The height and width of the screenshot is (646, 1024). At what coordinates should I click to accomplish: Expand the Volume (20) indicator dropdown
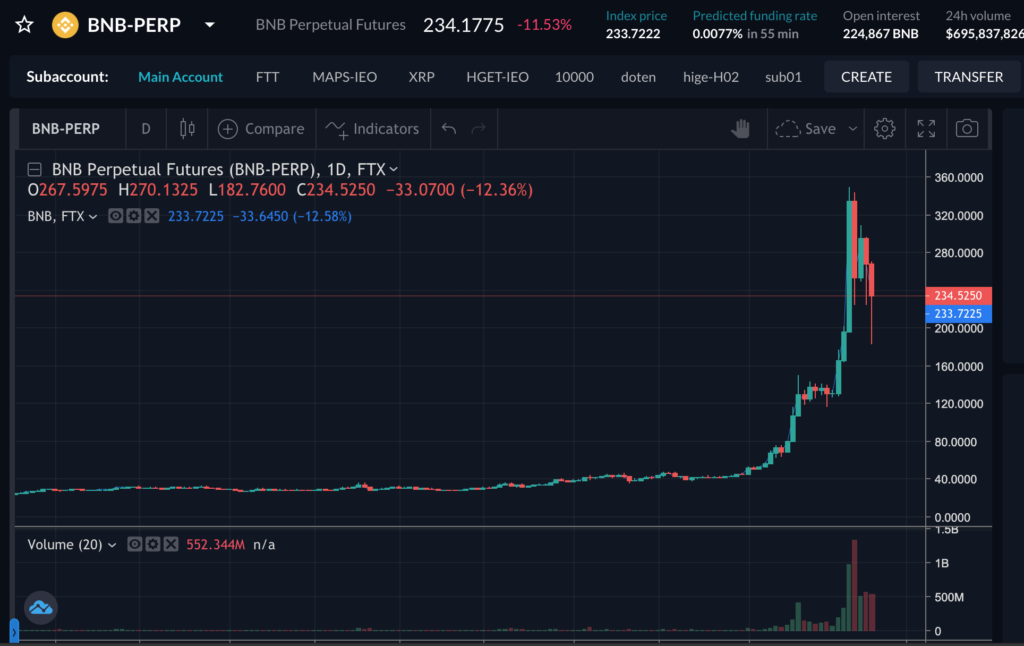[x=112, y=545]
